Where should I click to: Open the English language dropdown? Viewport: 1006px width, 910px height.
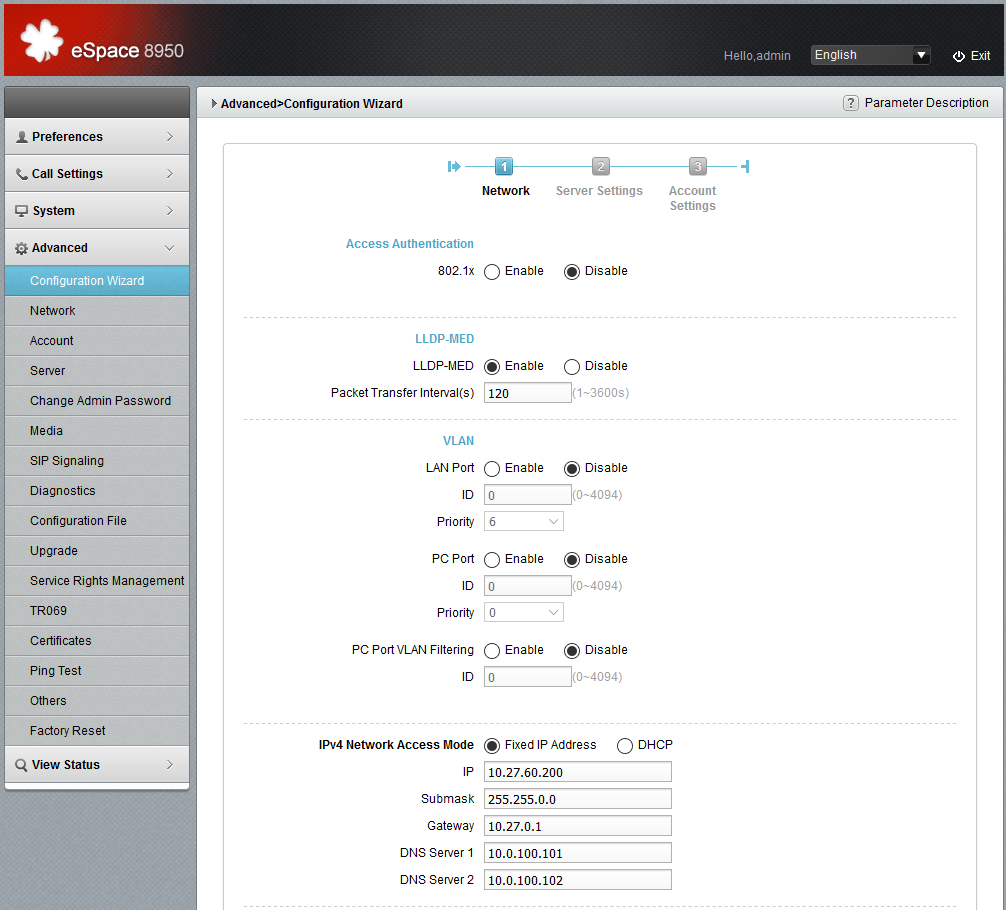pyautogui.click(x=870, y=55)
